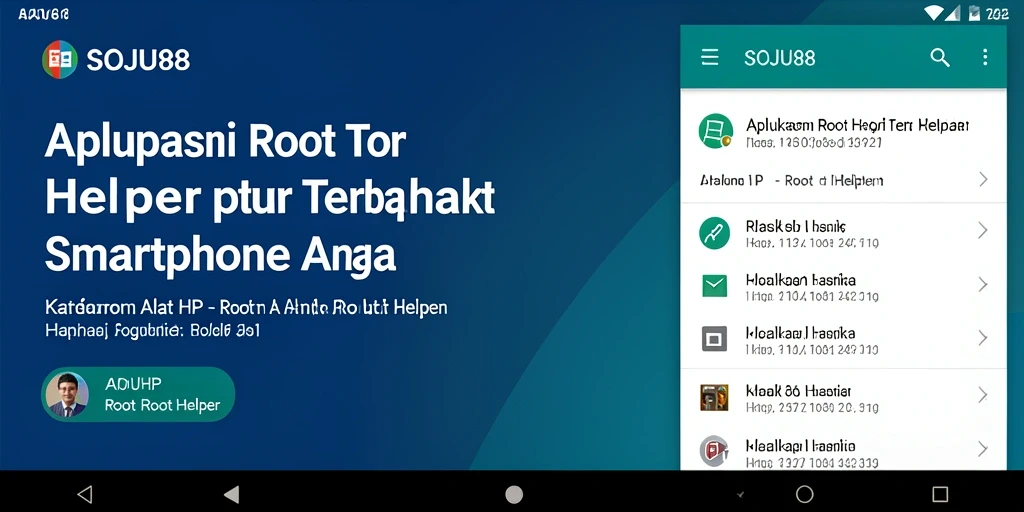
Task: Select the 'Klaak 86' list entry text
Action: click(x=798, y=391)
